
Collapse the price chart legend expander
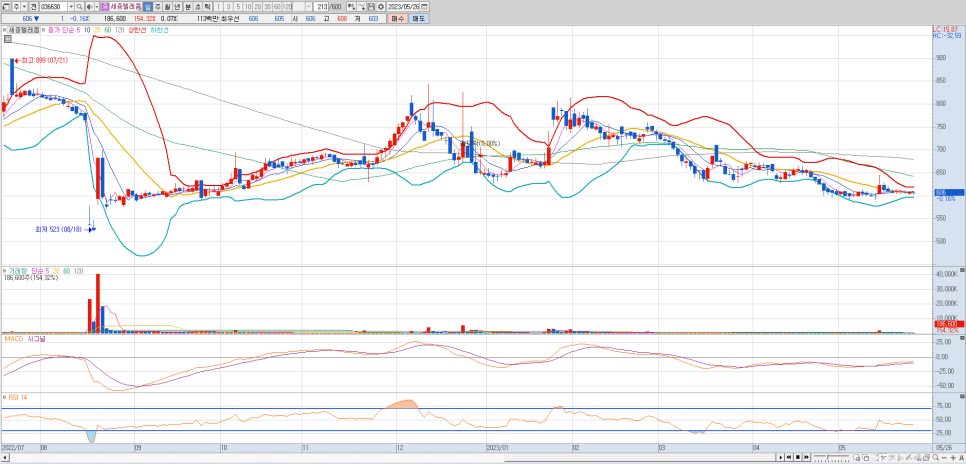pos(4,30)
